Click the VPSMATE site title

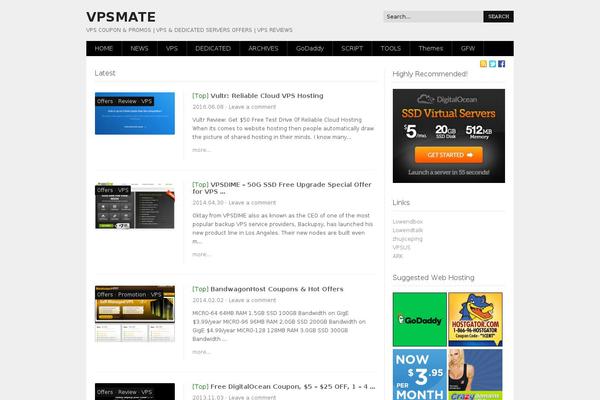tap(121, 17)
